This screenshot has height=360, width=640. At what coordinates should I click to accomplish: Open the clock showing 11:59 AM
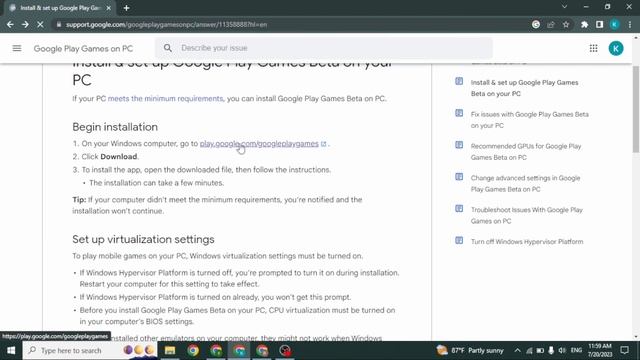point(600,350)
